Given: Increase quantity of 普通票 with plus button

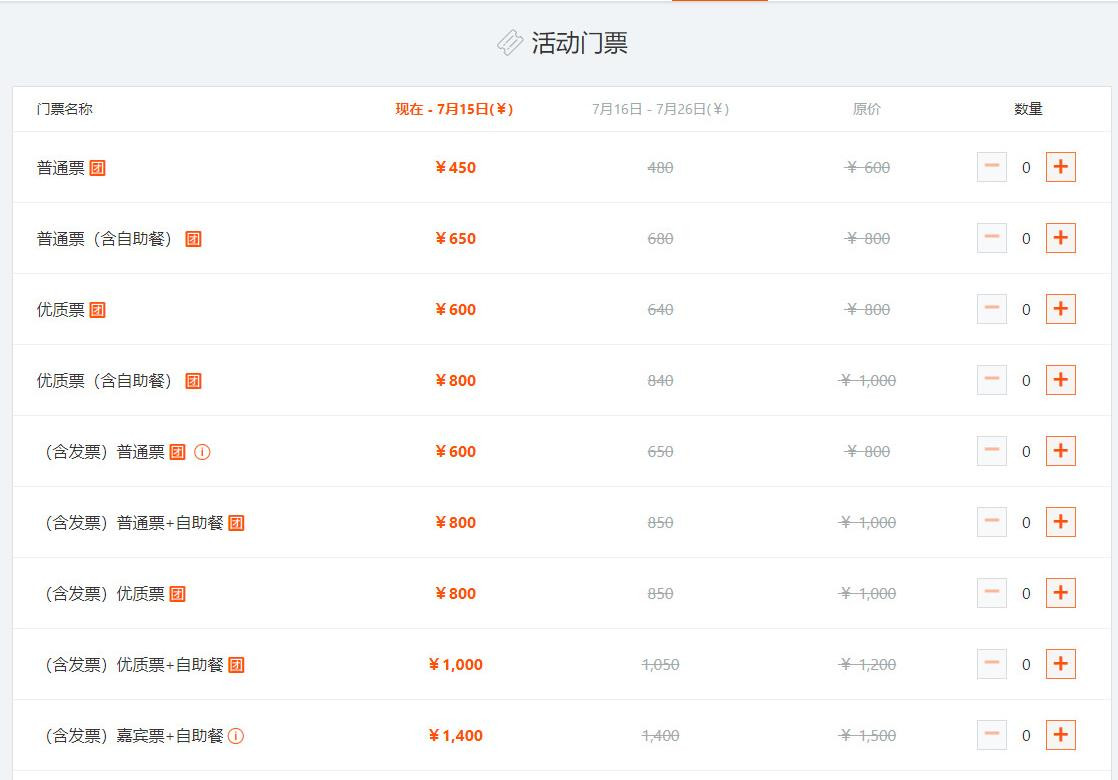Looking at the screenshot, I should [x=1060, y=167].
